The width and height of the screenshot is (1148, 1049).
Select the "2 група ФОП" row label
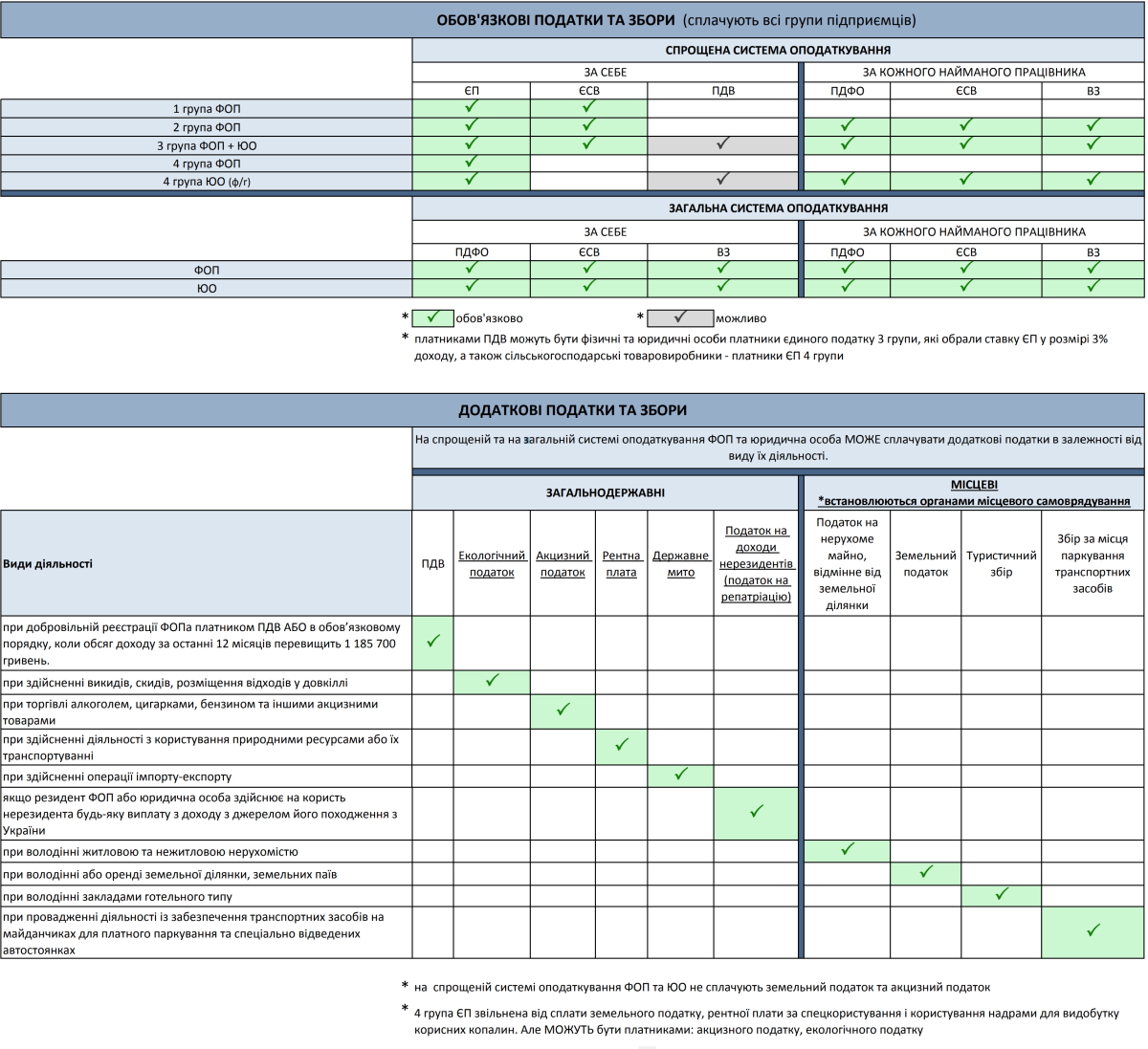point(207,127)
